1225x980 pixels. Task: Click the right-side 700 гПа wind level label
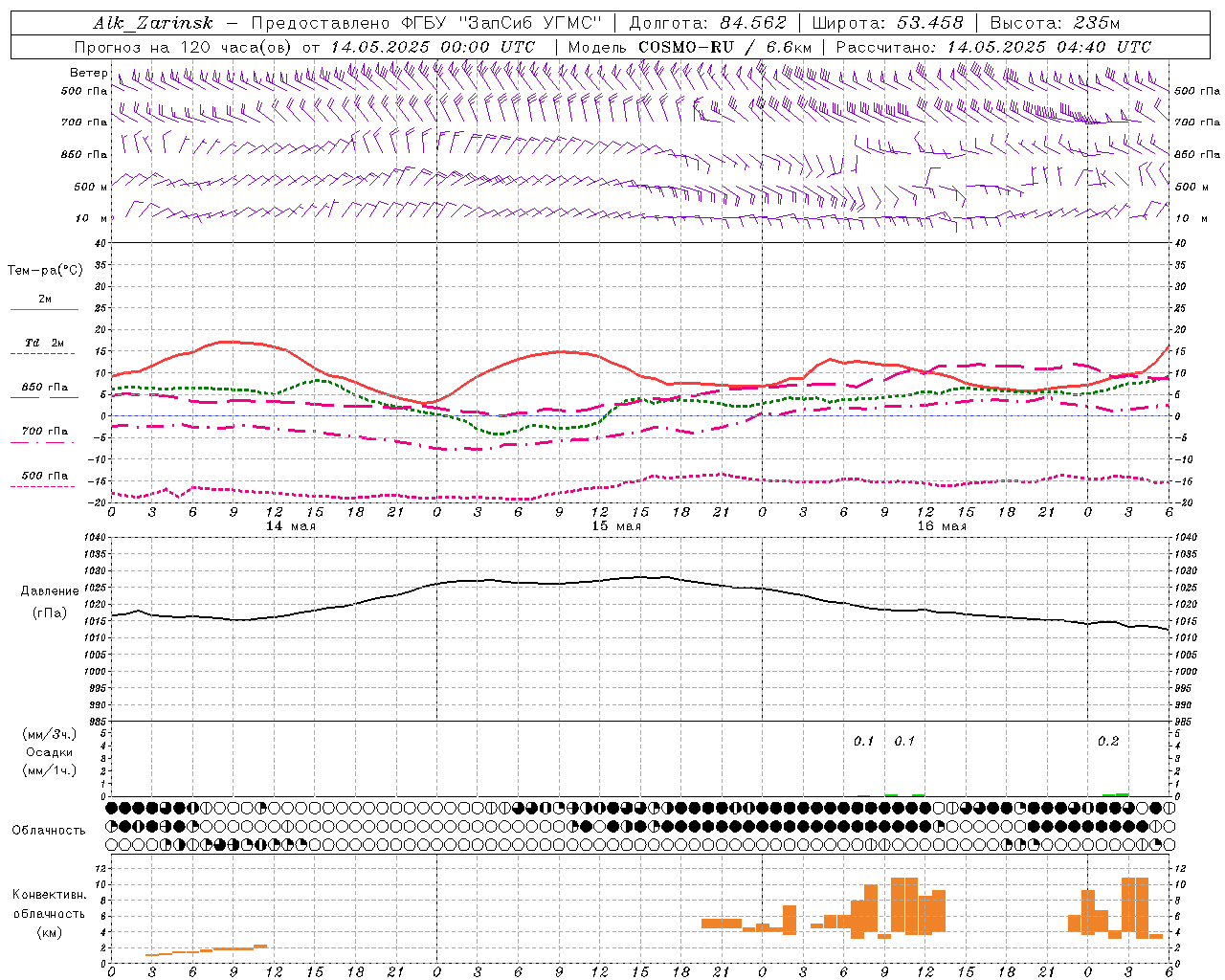(1197, 122)
